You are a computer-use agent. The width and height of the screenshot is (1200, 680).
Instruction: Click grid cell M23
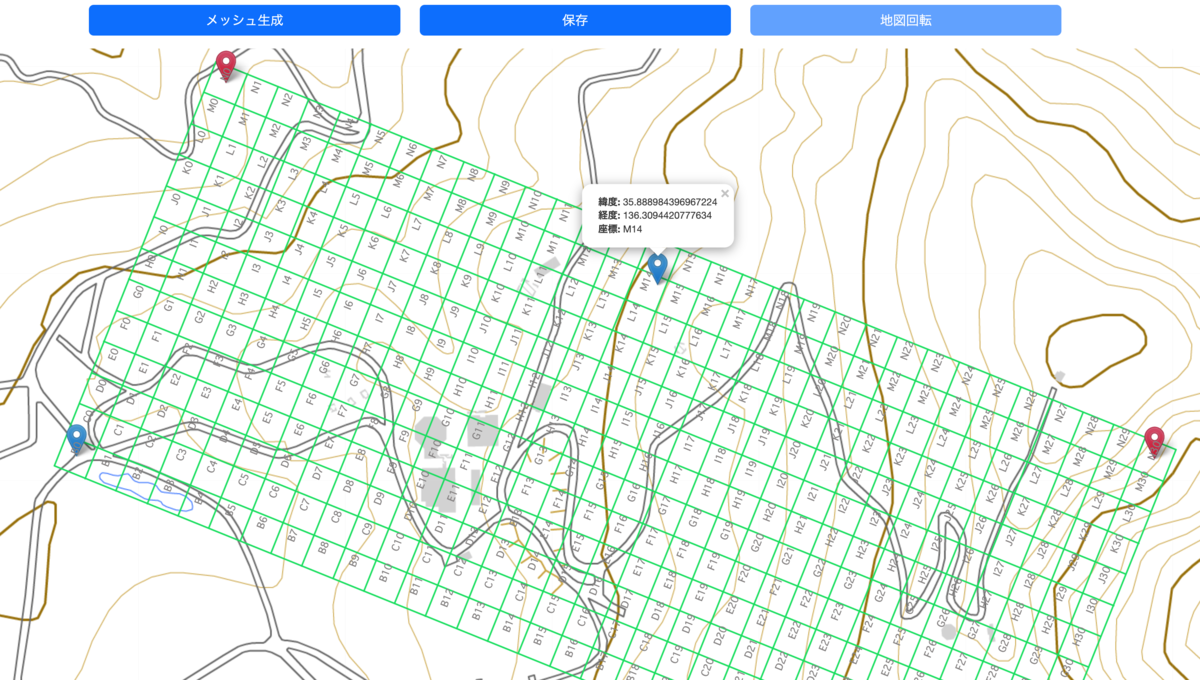925,392
